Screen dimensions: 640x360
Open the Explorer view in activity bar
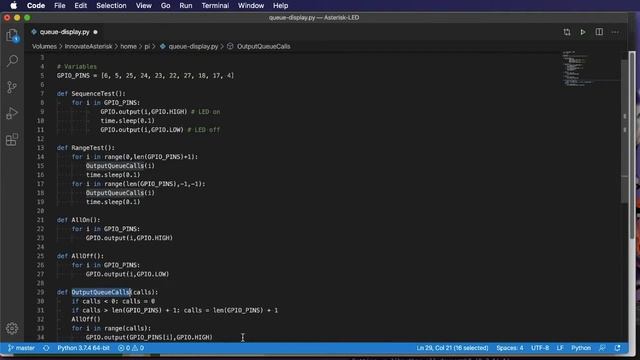coord(12,36)
